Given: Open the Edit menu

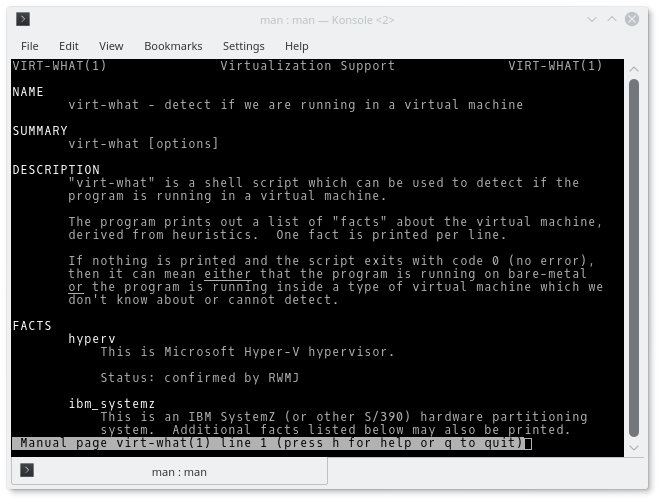Looking at the screenshot, I should [x=68, y=46].
